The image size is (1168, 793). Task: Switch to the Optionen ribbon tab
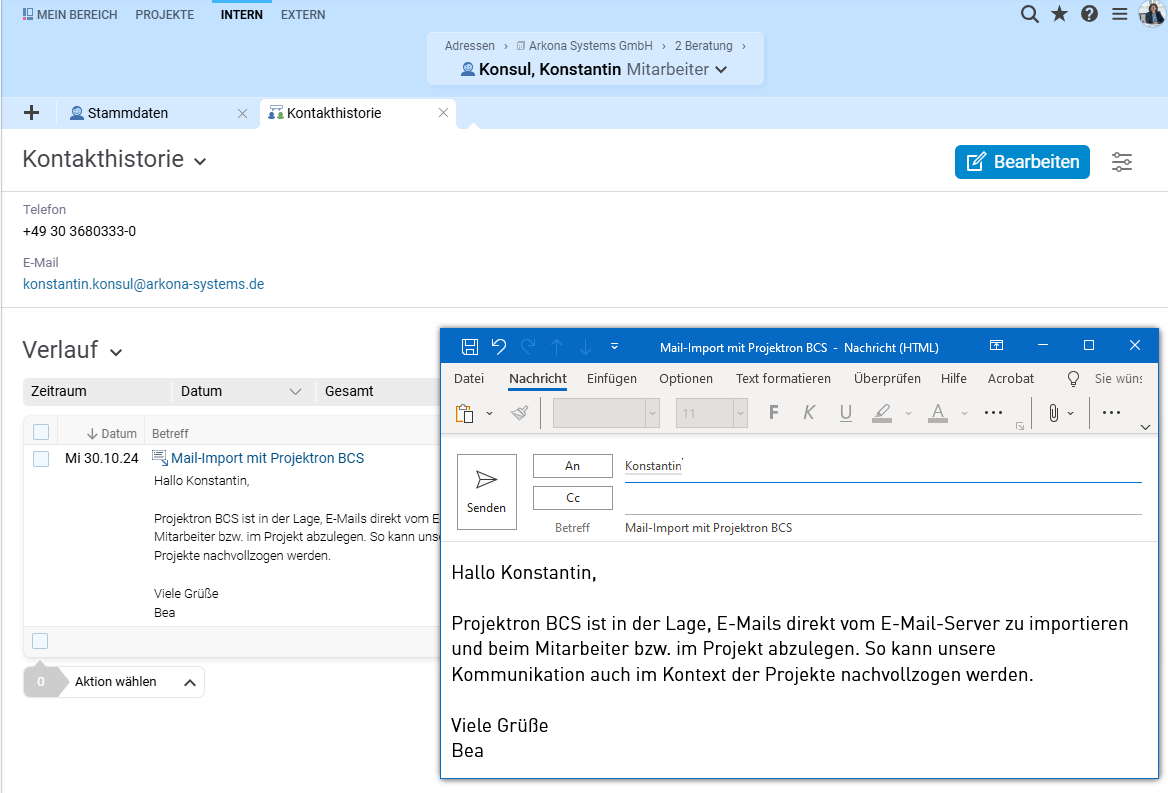[685, 378]
